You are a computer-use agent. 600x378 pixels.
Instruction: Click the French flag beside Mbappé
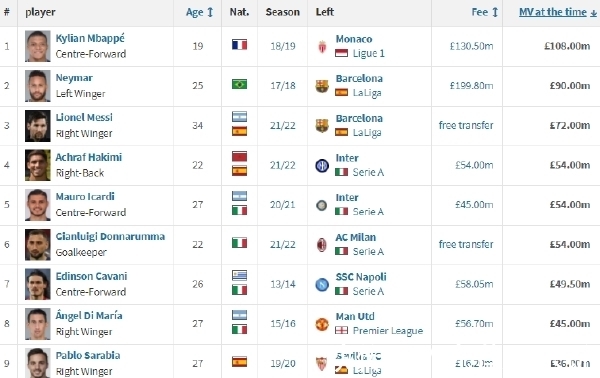click(x=239, y=45)
